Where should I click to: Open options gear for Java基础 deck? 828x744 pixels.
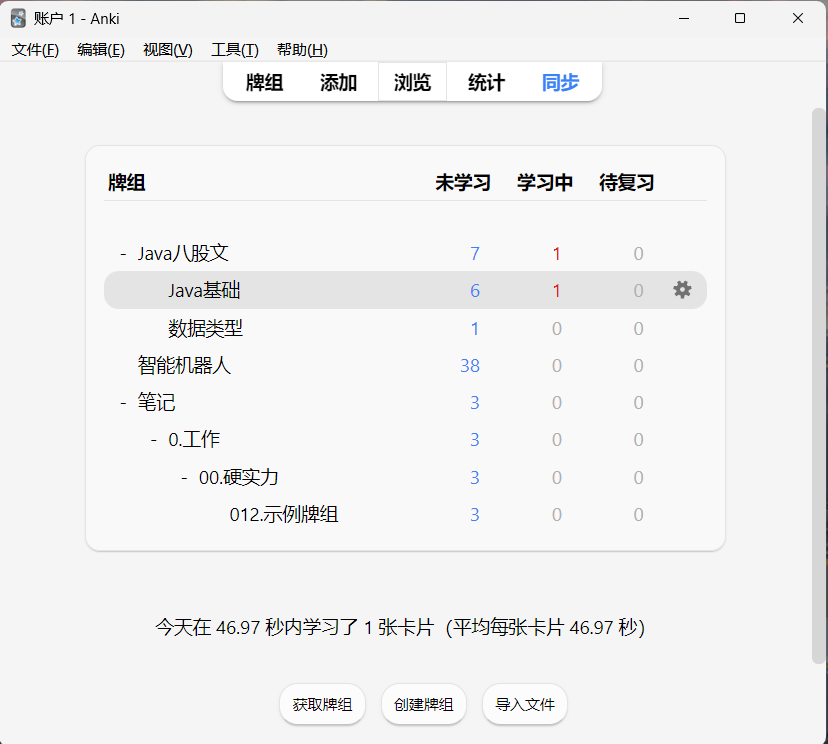click(682, 290)
